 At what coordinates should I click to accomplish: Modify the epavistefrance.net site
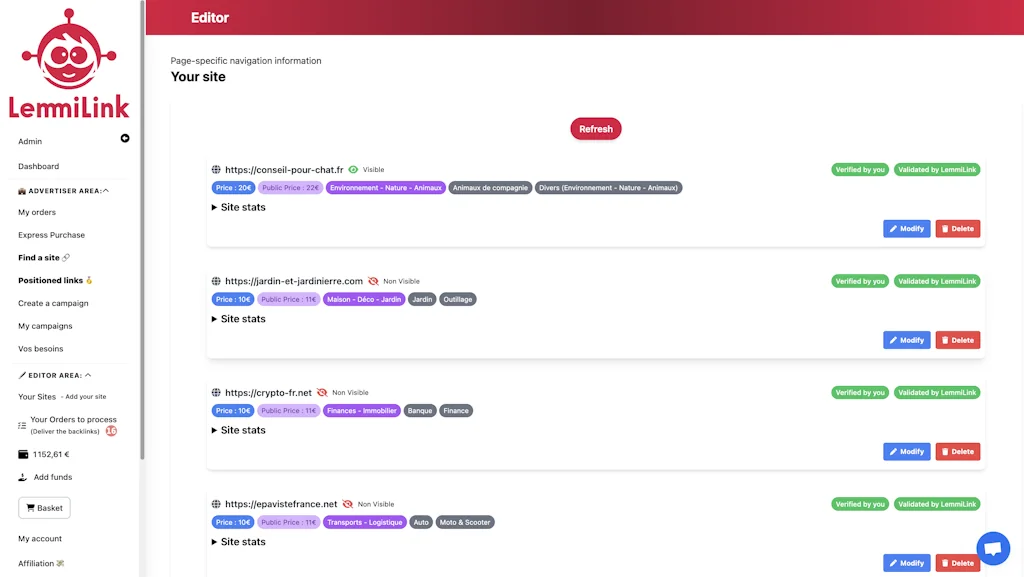point(906,563)
